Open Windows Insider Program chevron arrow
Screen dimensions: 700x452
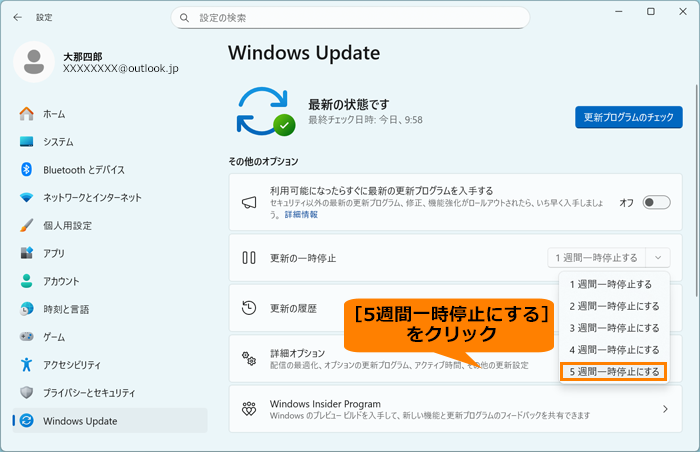click(665, 409)
